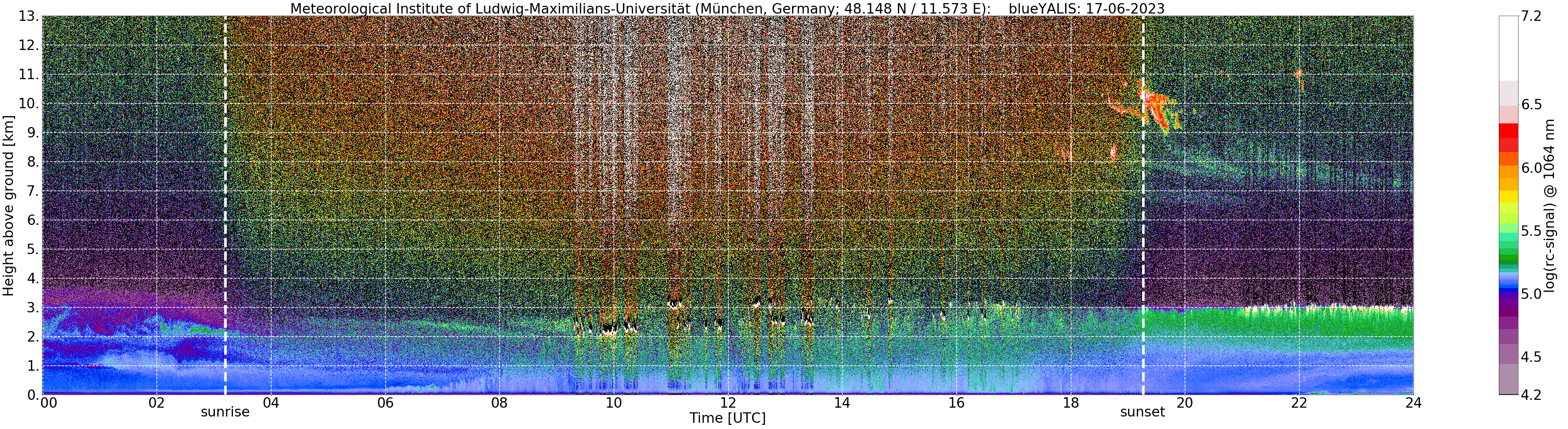The image size is (1568, 429).
Task: Click the '11.' height axis tick label
Action: (x=28, y=75)
